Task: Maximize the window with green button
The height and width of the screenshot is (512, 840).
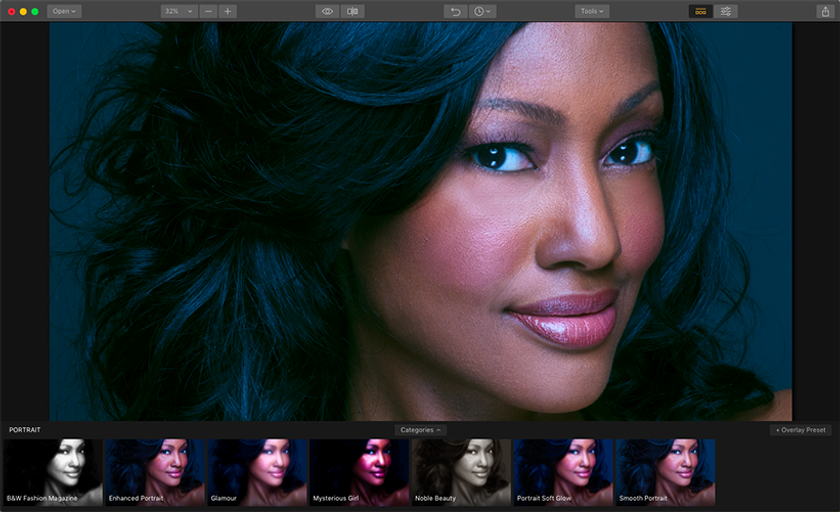Action: pyautogui.click(x=35, y=11)
